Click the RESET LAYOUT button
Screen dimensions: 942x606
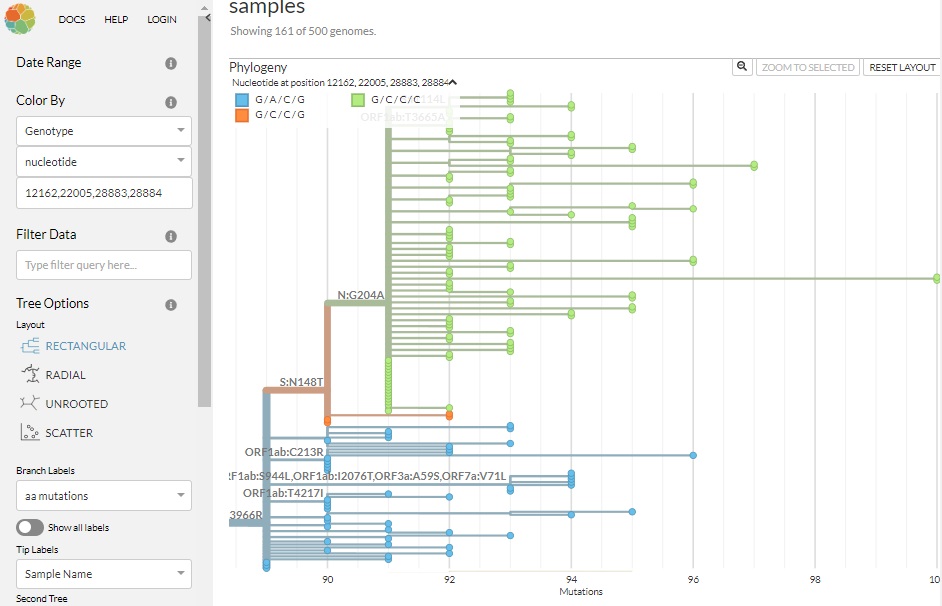[x=902, y=66]
